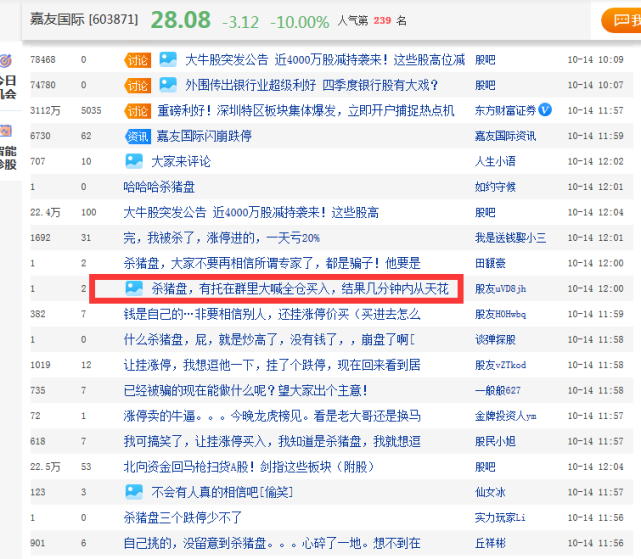Open author profile 嘉友国际资讯

tap(505, 136)
